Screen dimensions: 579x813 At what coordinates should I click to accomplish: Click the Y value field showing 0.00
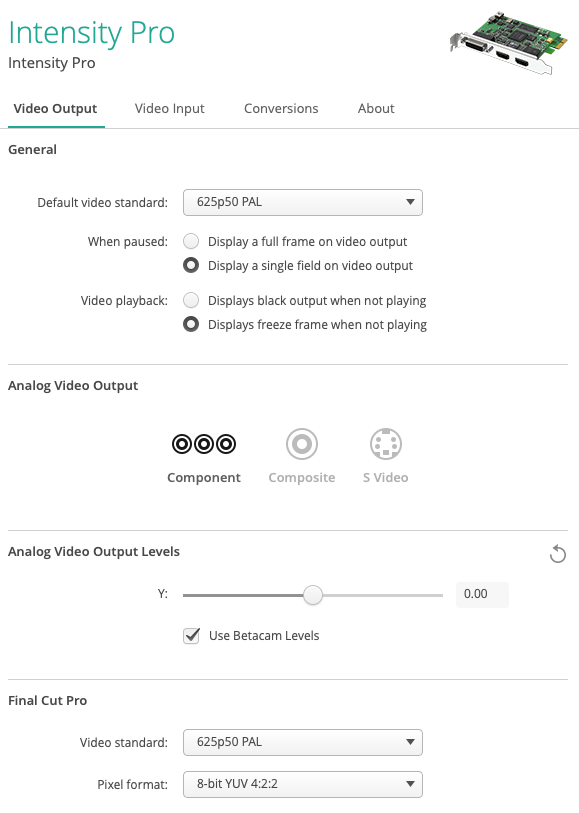point(482,594)
